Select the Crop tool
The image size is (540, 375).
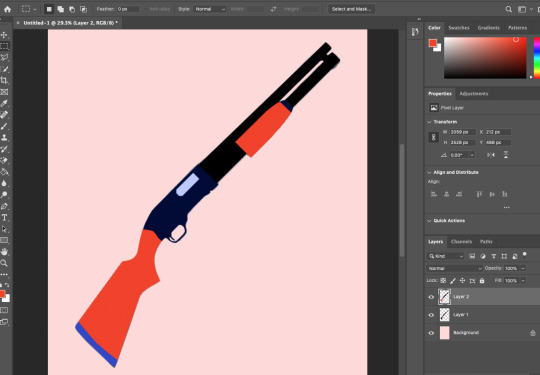[4, 81]
